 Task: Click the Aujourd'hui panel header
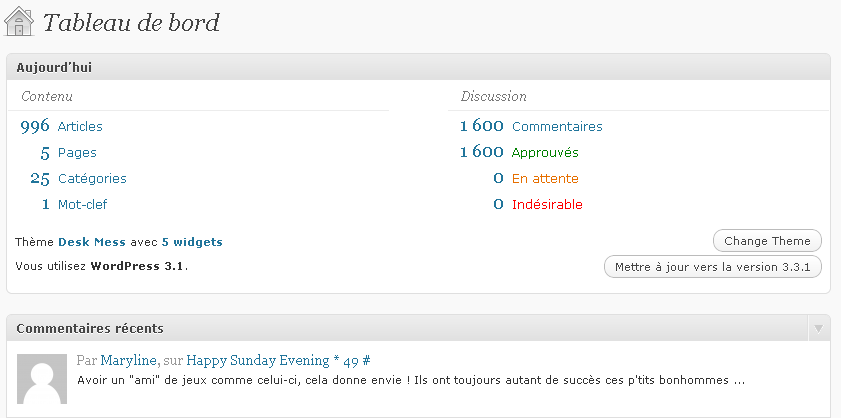[x=418, y=68]
